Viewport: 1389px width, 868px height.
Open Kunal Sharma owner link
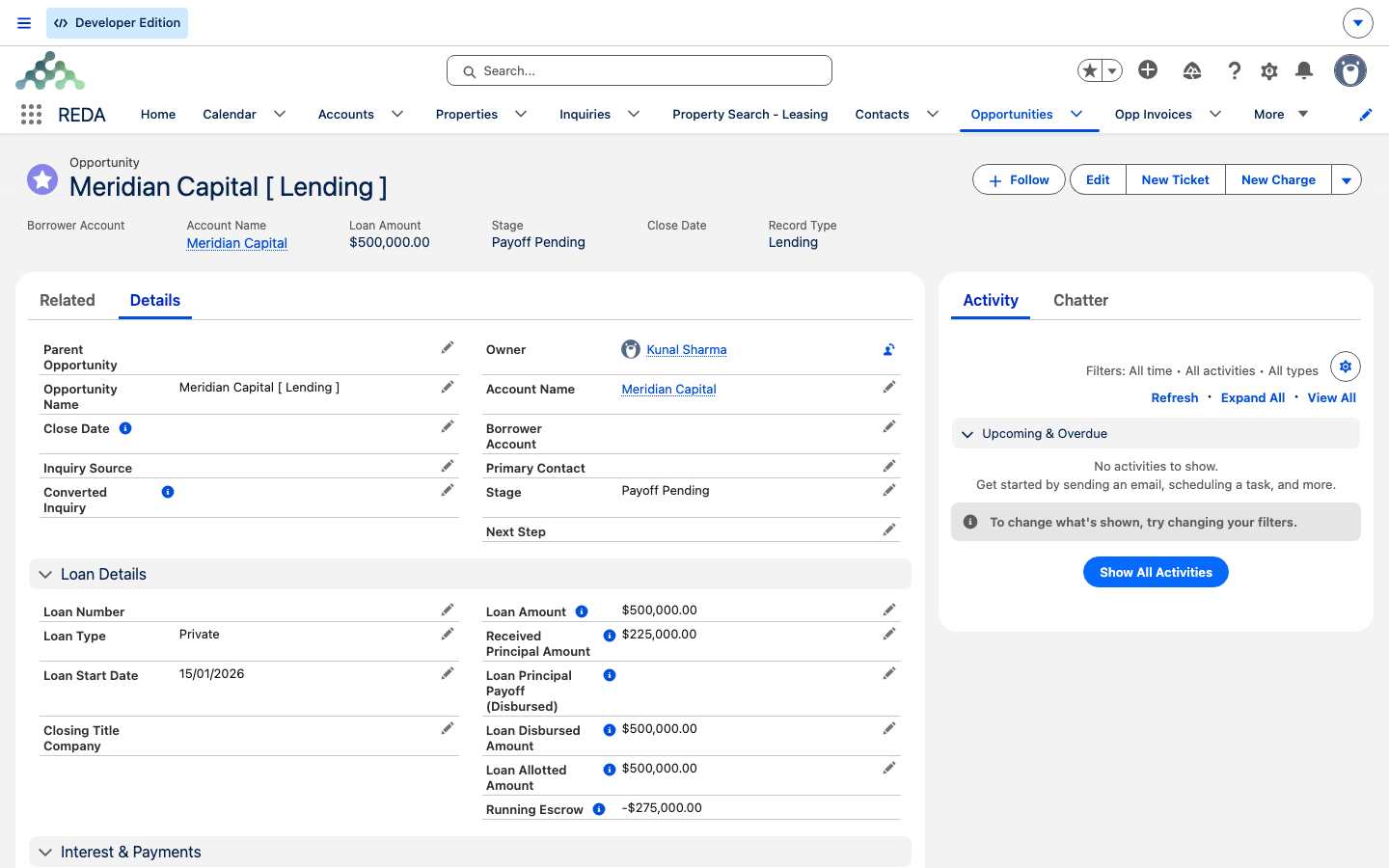coord(687,350)
